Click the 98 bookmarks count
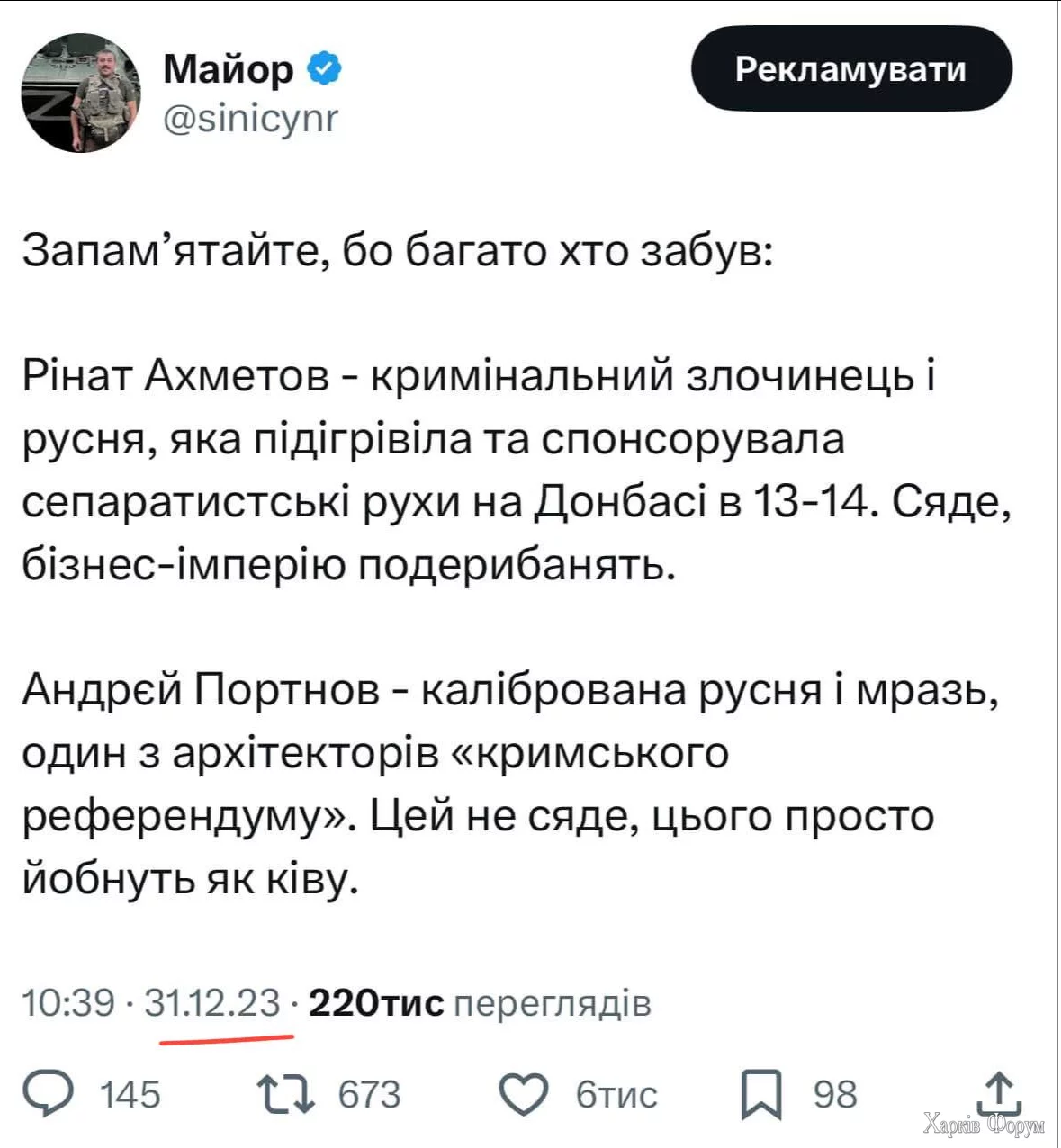Image resolution: width=1061 pixels, height=1148 pixels. pyautogui.click(x=835, y=1095)
